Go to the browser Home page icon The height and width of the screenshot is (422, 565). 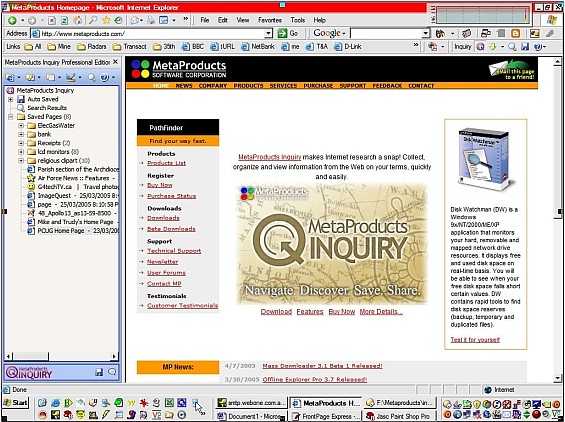(77, 21)
